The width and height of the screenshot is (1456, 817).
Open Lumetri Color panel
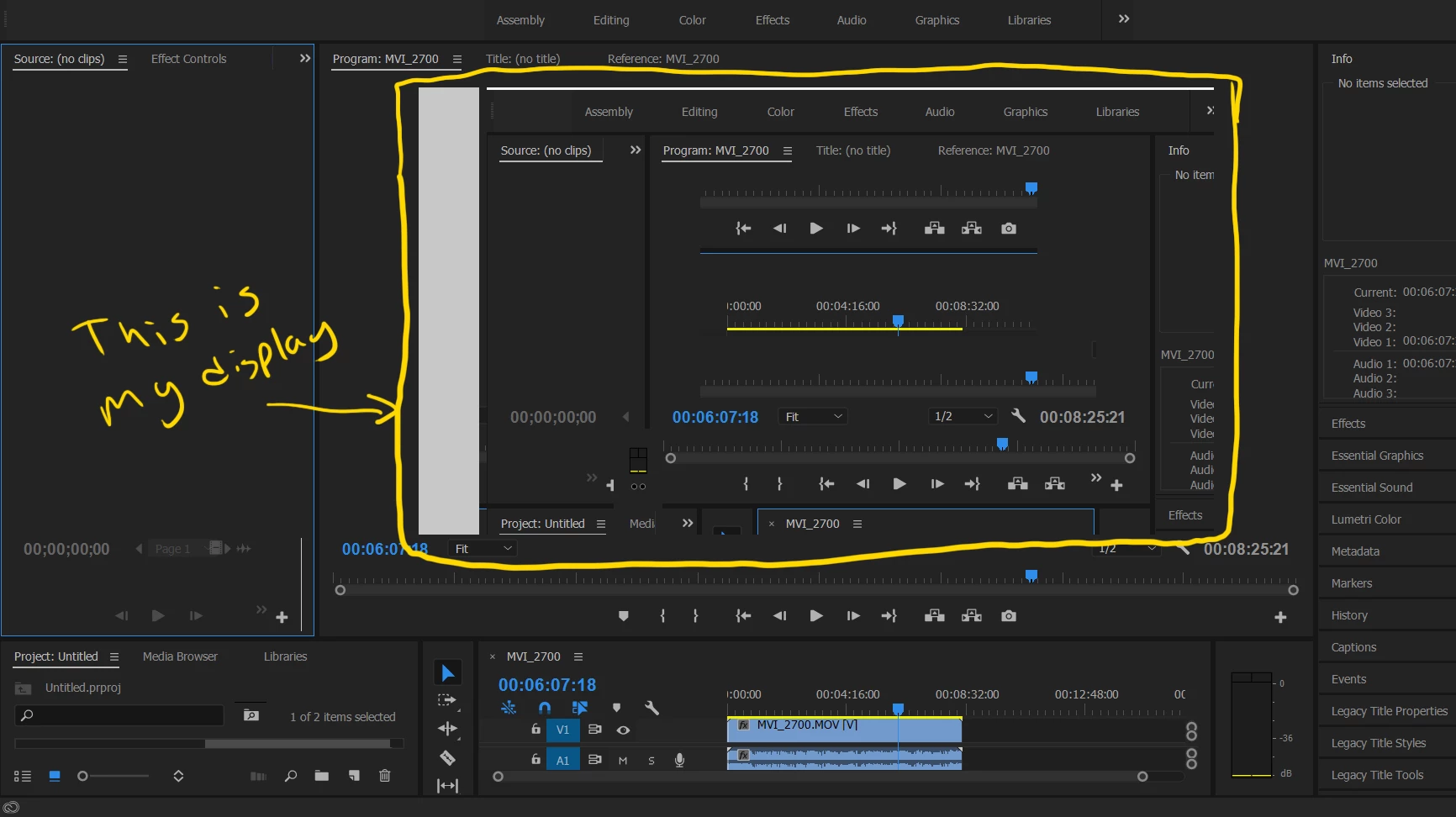1366,519
